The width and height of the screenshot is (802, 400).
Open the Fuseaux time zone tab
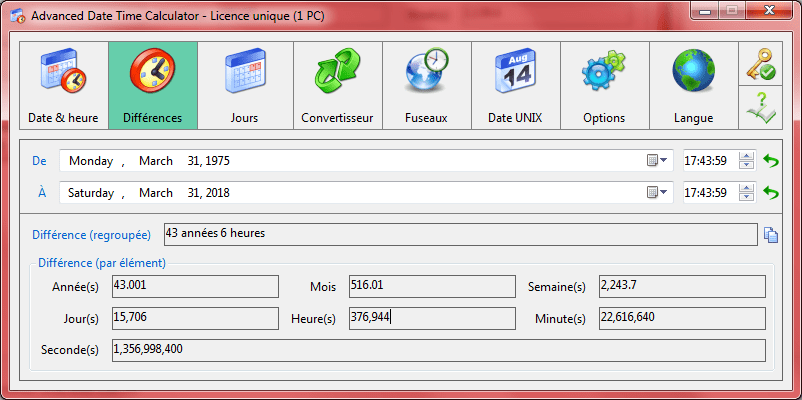point(427,85)
